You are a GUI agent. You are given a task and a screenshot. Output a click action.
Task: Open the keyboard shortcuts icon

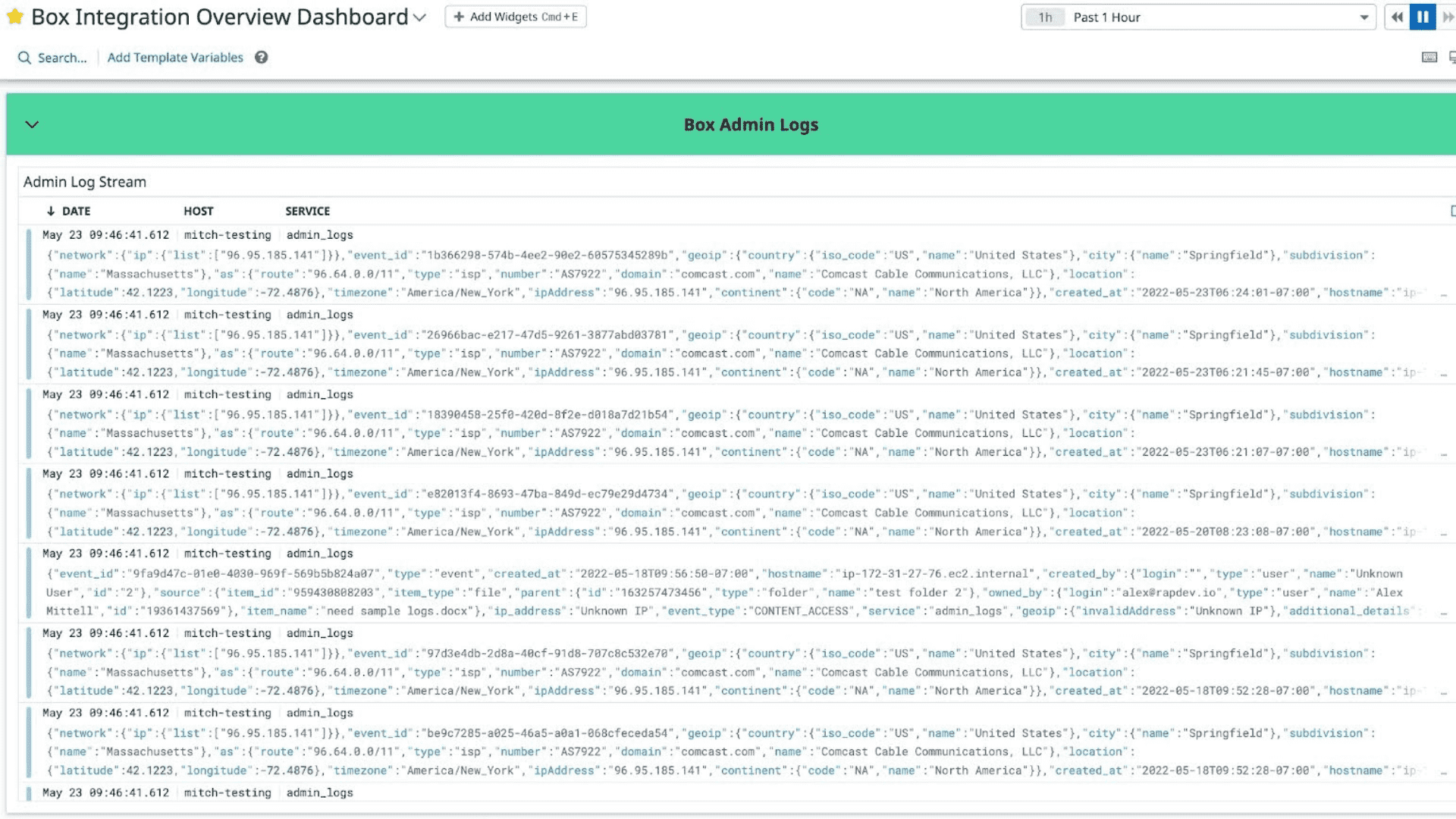pyautogui.click(x=1429, y=58)
